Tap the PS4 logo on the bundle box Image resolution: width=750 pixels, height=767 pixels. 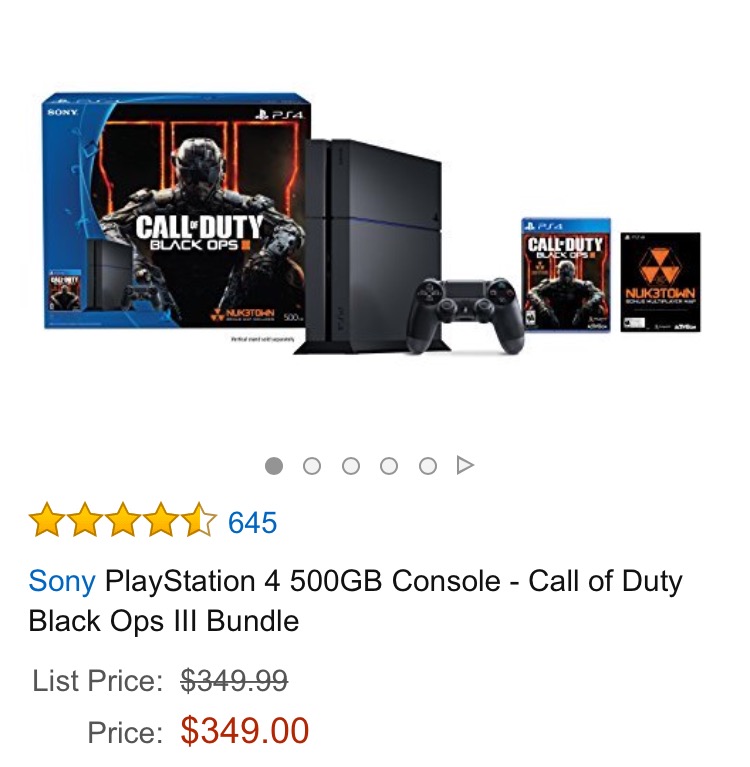coord(279,114)
